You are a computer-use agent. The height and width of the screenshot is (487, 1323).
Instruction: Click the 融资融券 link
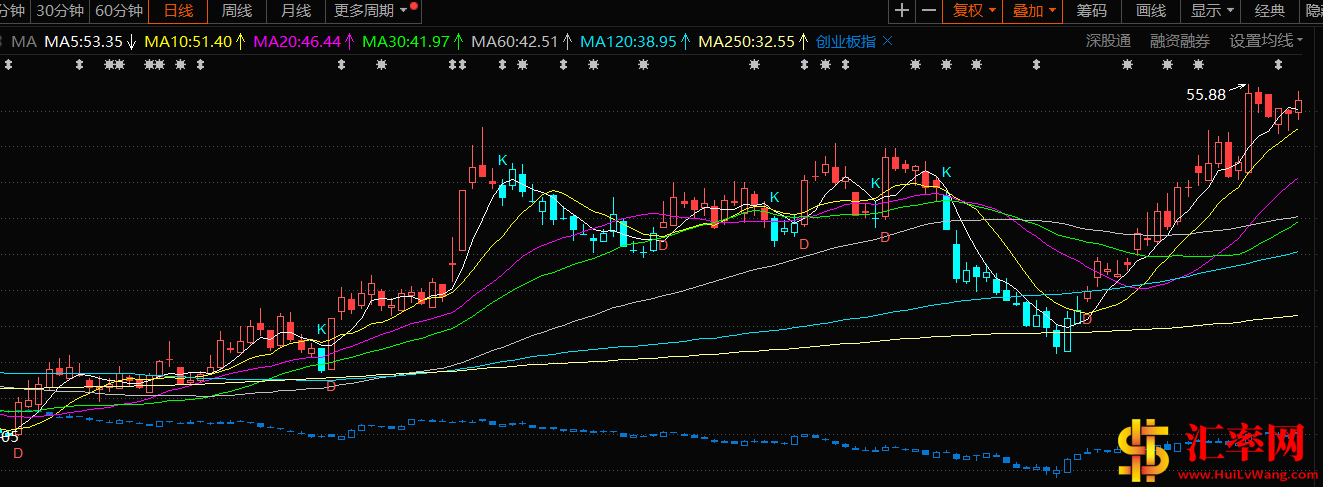pyautogui.click(x=1179, y=41)
